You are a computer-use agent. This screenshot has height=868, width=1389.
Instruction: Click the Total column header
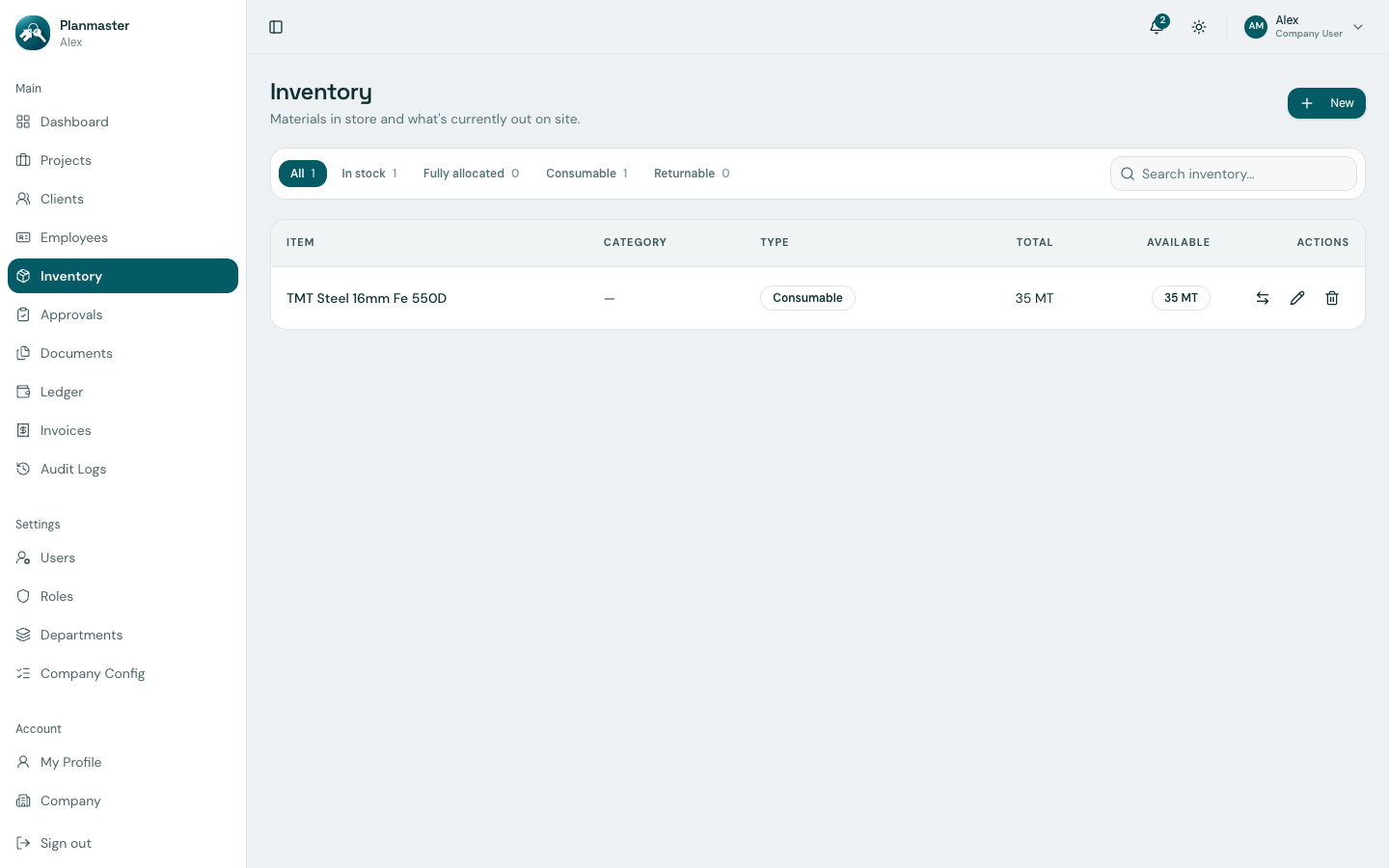[x=1034, y=243]
